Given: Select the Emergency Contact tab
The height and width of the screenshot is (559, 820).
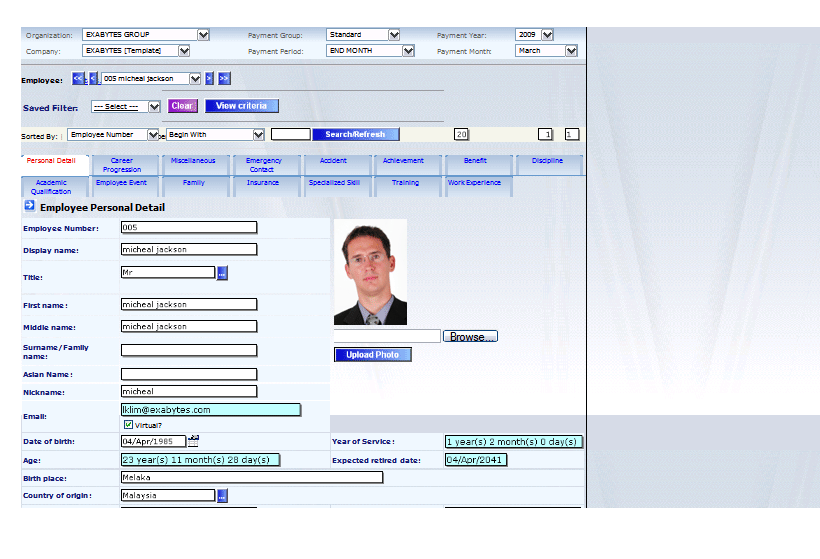Looking at the screenshot, I should [x=263, y=165].
